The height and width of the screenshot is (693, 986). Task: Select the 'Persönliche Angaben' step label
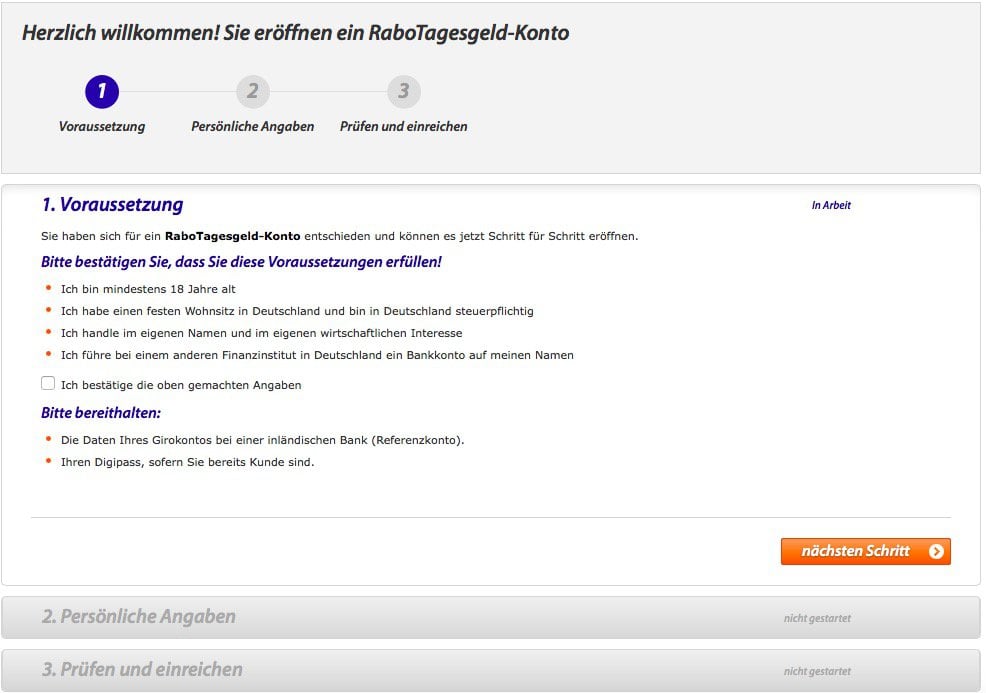(253, 126)
